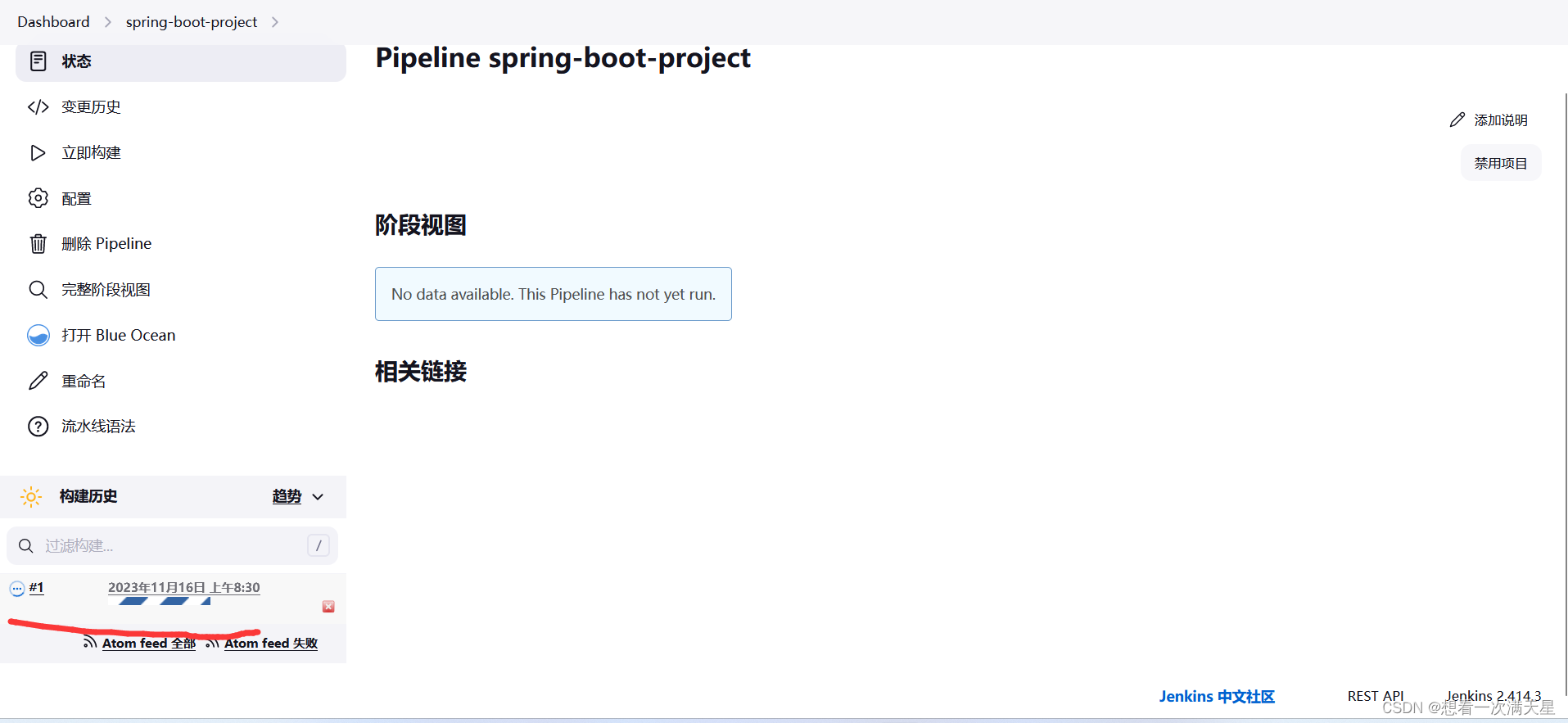
Task: Click the page vertical scrollbar
Action: pos(1565,393)
